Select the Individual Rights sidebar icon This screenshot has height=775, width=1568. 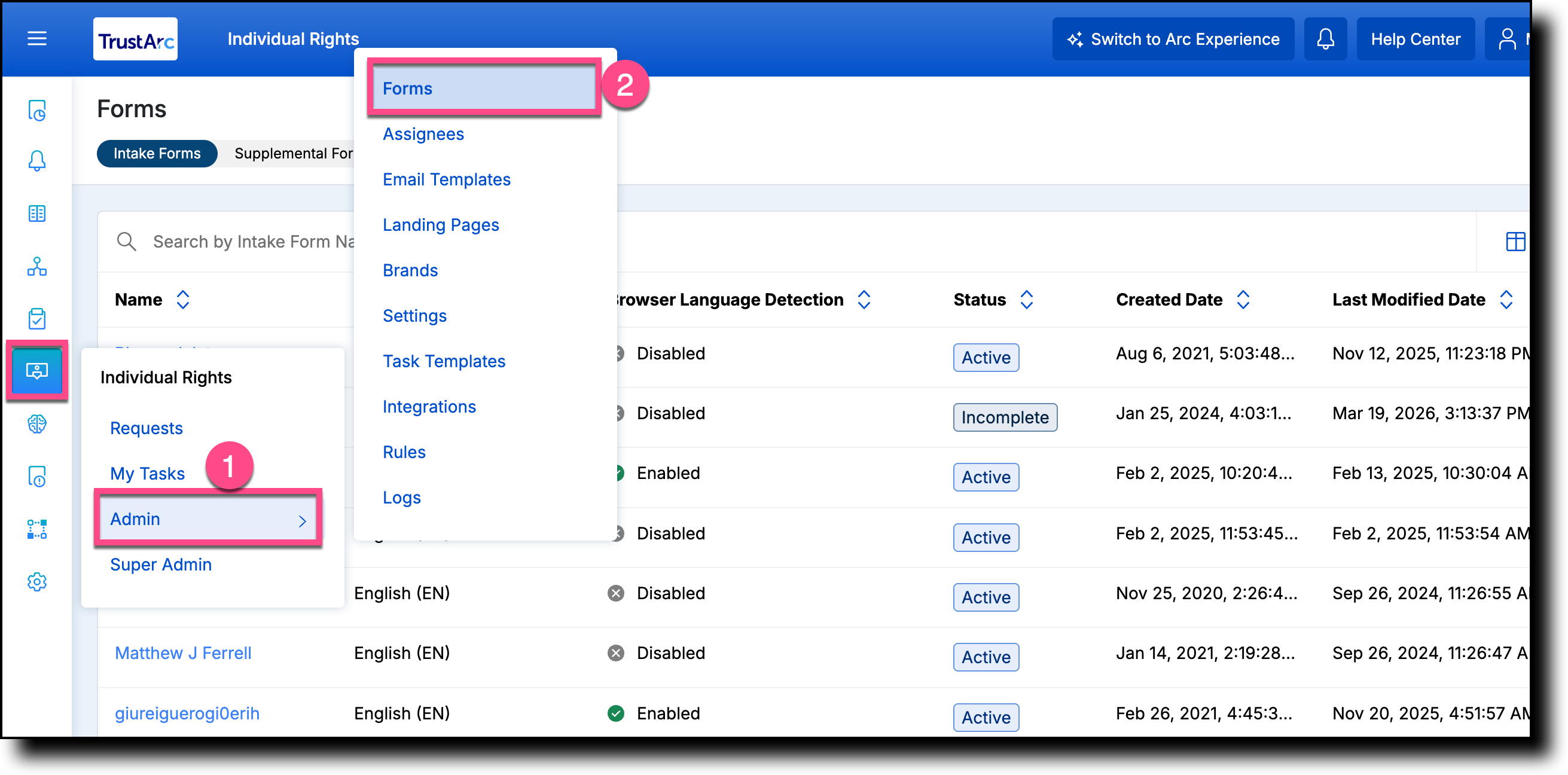coord(37,370)
